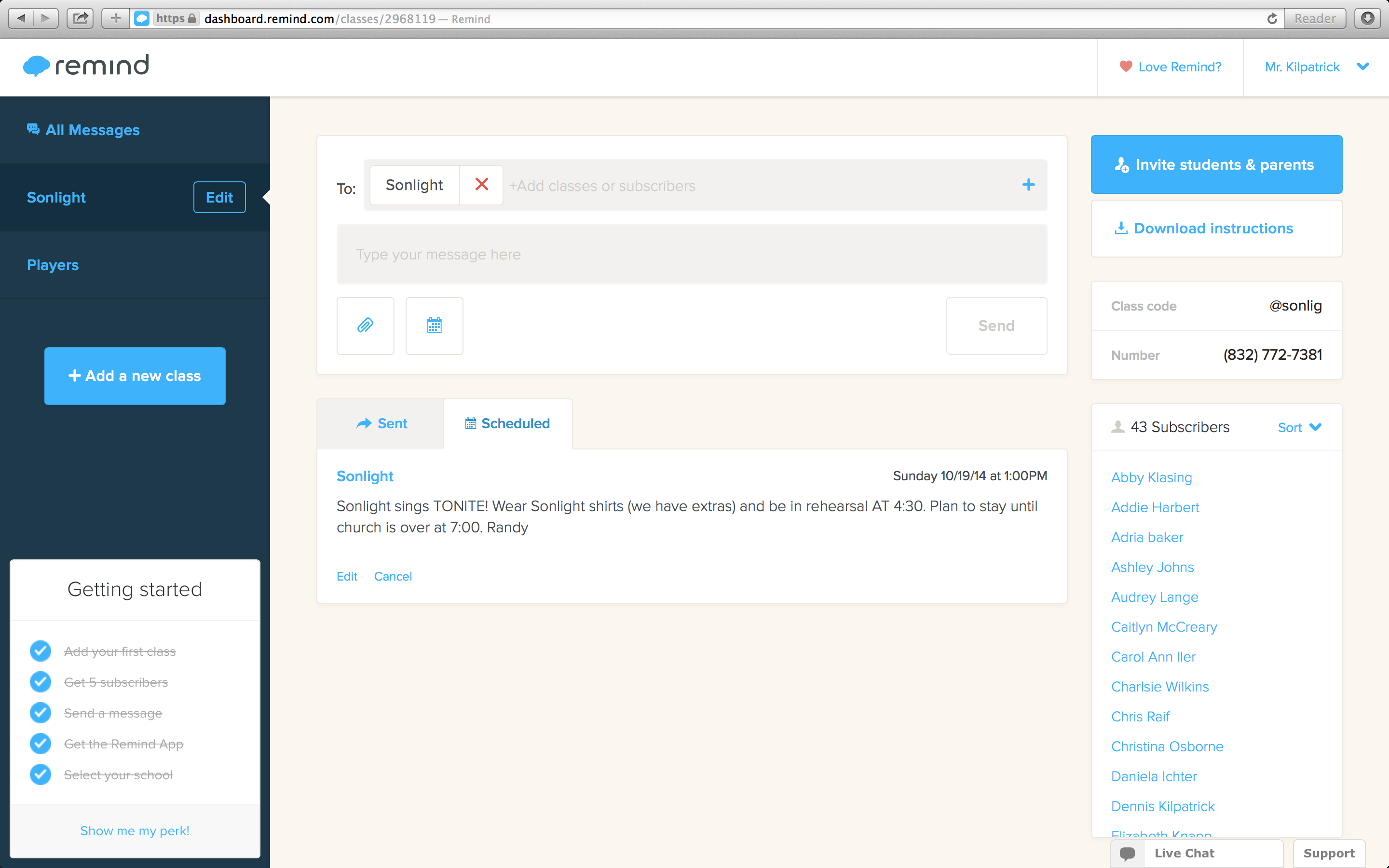The height and width of the screenshot is (868, 1389).
Task: Click Invite students & parents button
Action: click(1216, 165)
